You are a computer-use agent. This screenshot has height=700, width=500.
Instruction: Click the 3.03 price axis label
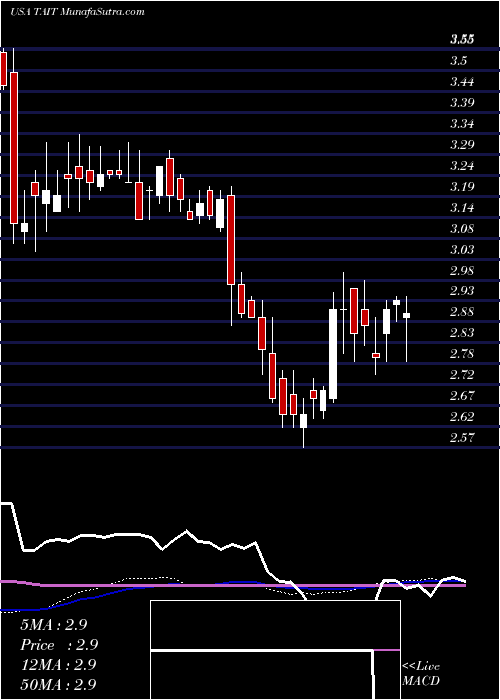(462, 250)
